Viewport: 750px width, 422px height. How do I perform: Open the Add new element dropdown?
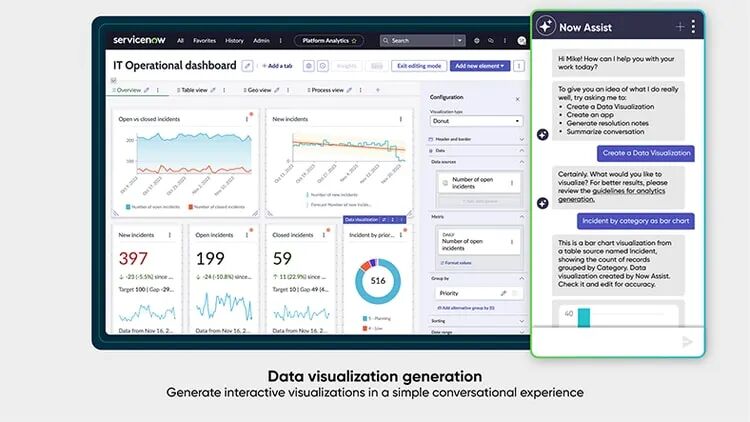(480, 66)
